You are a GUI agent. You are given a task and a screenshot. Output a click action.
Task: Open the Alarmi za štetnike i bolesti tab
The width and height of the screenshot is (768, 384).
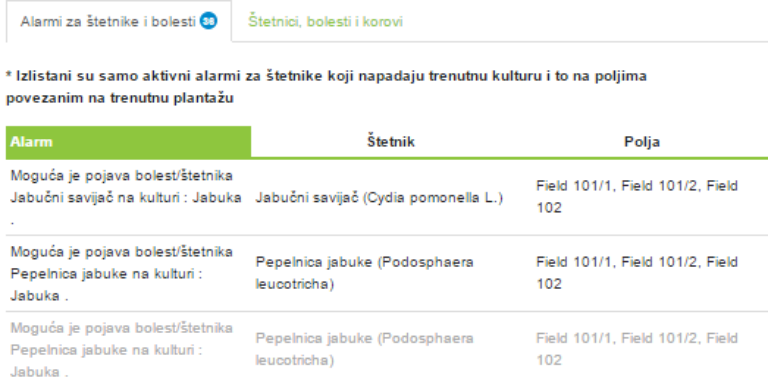(118, 21)
